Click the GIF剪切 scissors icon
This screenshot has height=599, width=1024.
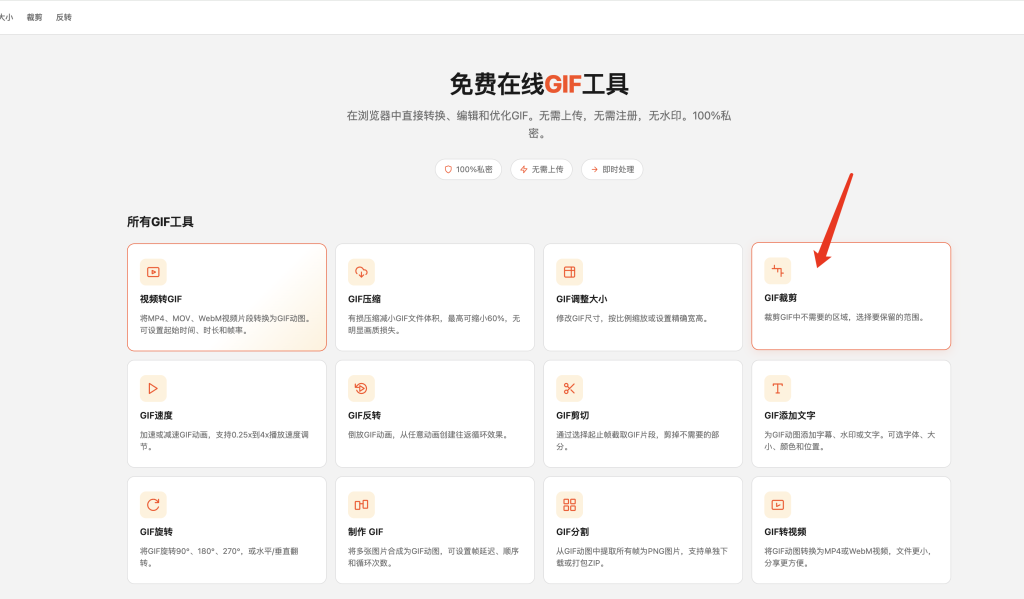569,388
